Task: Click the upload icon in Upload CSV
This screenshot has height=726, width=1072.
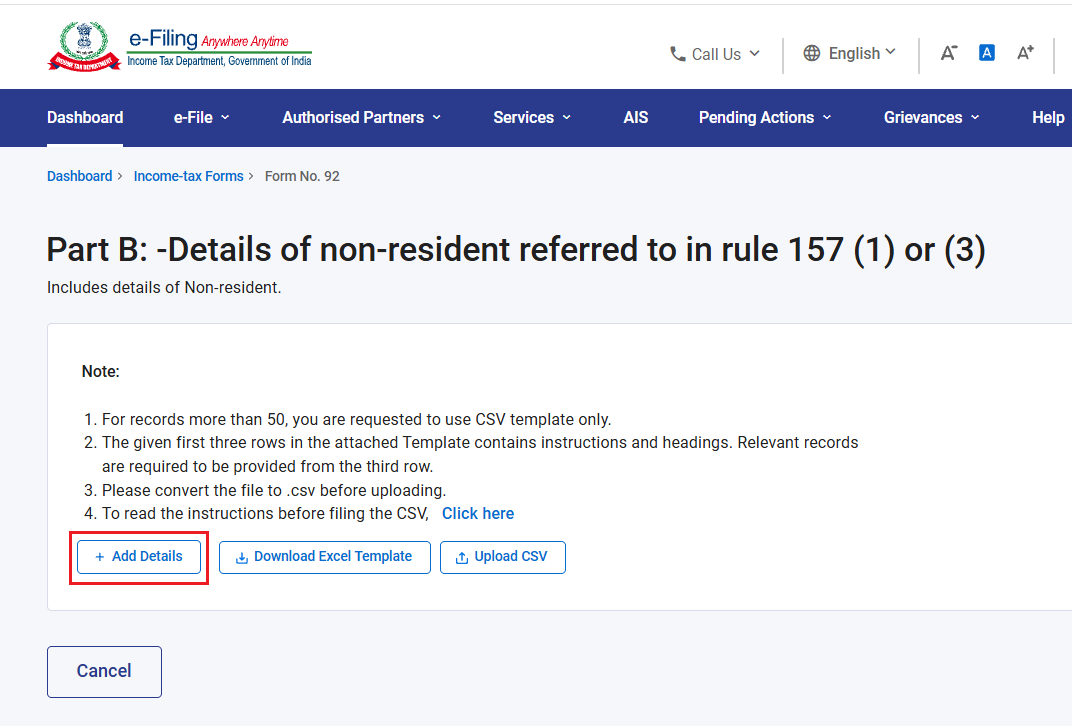Action: (x=462, y=558)
